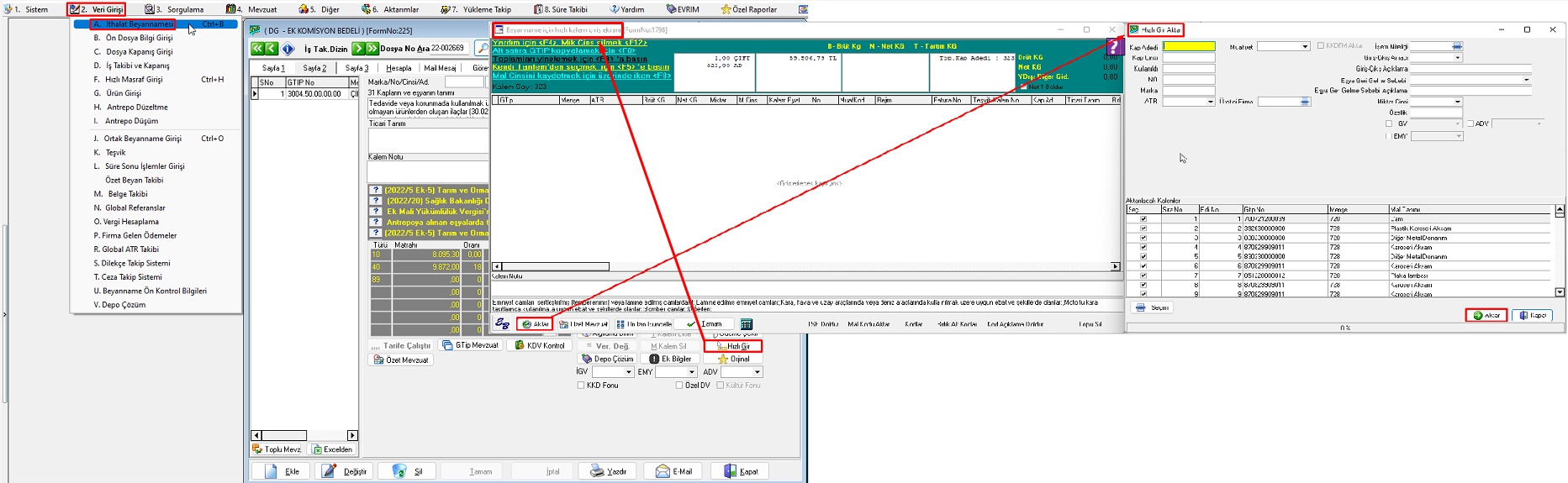Viewport: 1568px width, 483px height.
Task: Expand the Muafiyet combo box
Action: (1305, 47)
